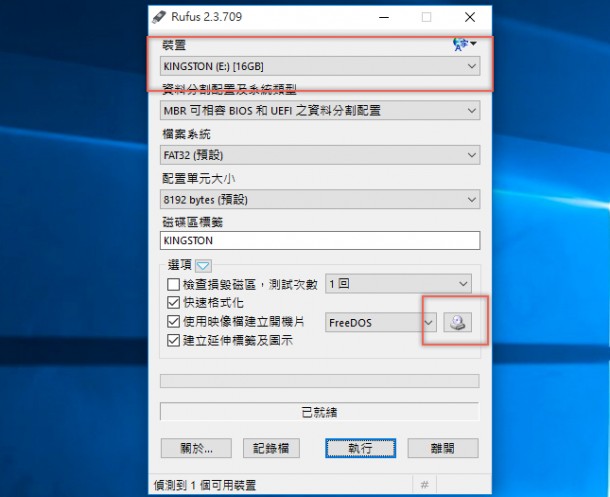The image size is (610, 497).
Task: Open the KINGSTON (E:) device dropdown
Action: pyautogui.click(x=320, y=66)
